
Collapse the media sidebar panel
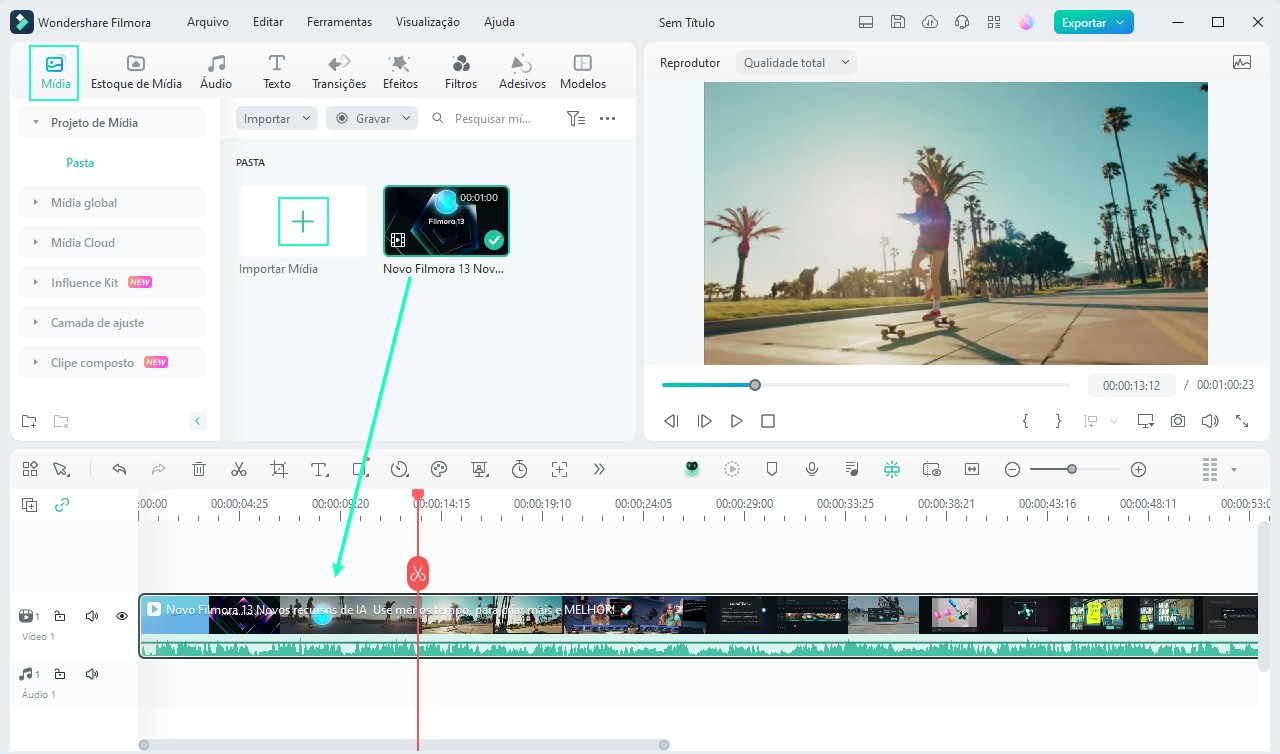(198, 421)
